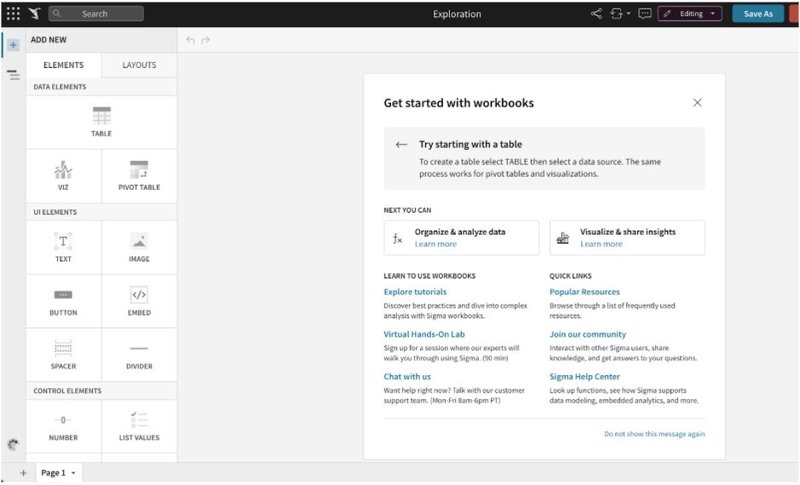Viewport: 800px width, 485px height.
Task: Add a Divider element
Action: (x=139, y=355)
